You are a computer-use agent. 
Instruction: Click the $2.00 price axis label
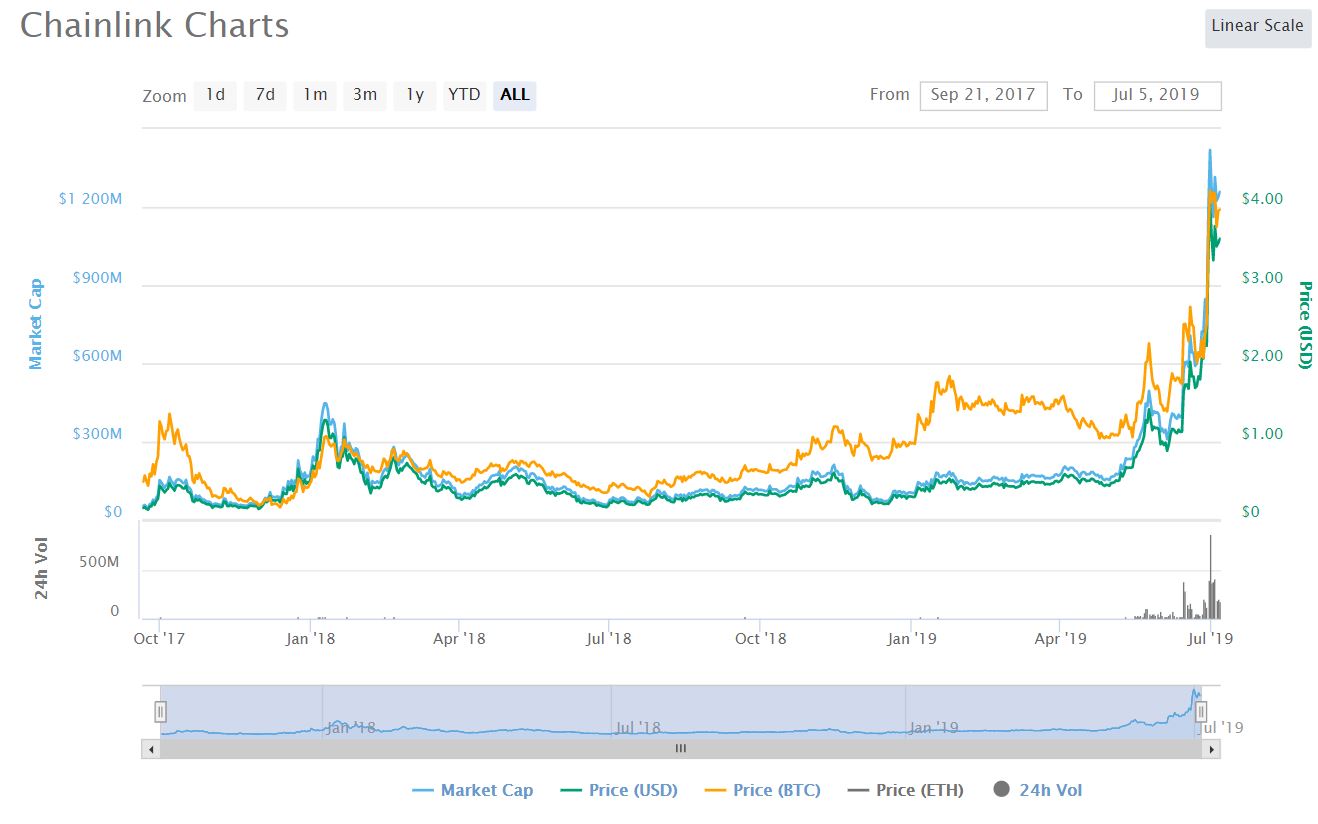pyautogui.click(x=1262, y=356)
